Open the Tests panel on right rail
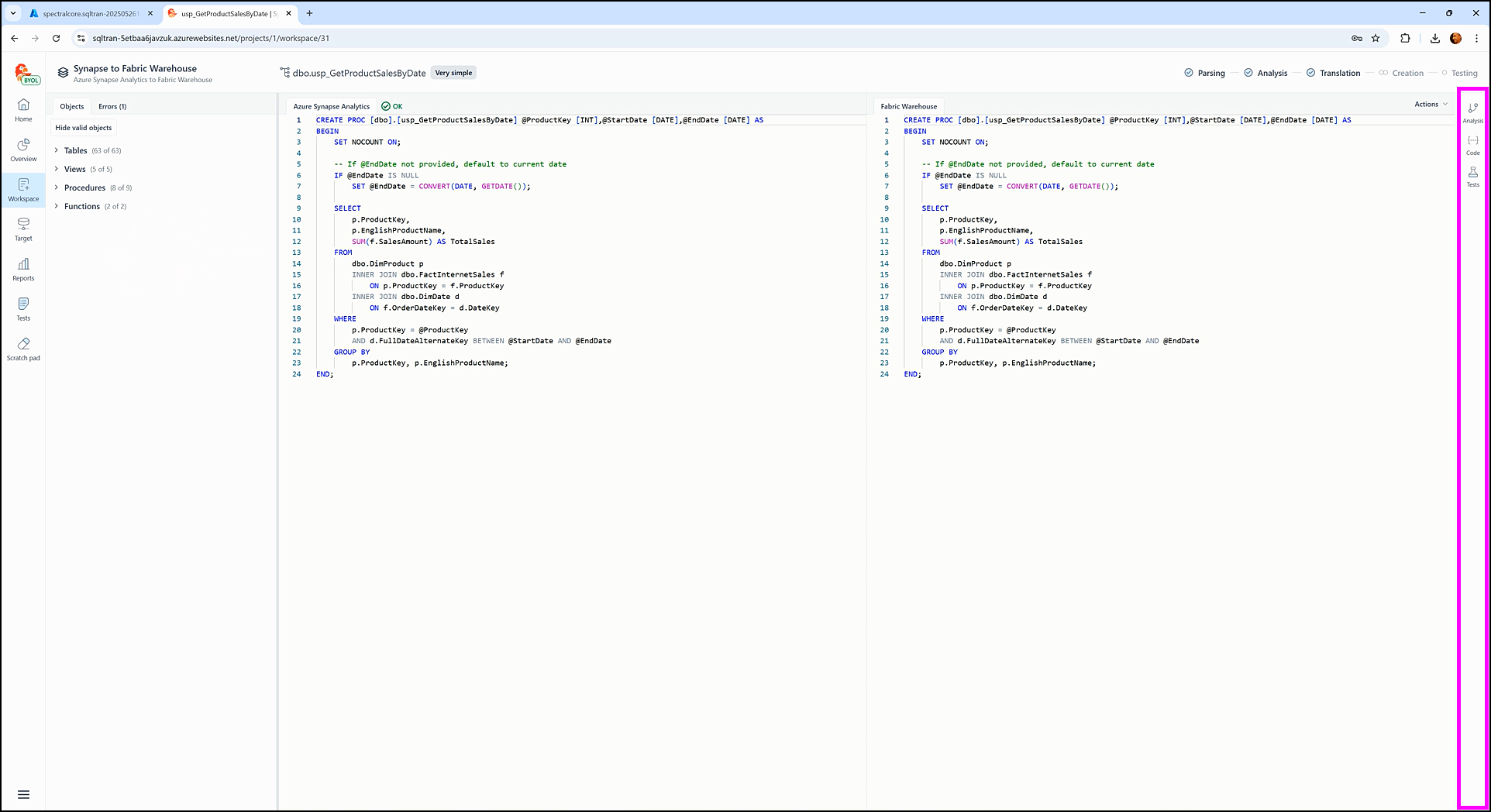Viewport: 1491px width, 812px height. point(1472,177)
